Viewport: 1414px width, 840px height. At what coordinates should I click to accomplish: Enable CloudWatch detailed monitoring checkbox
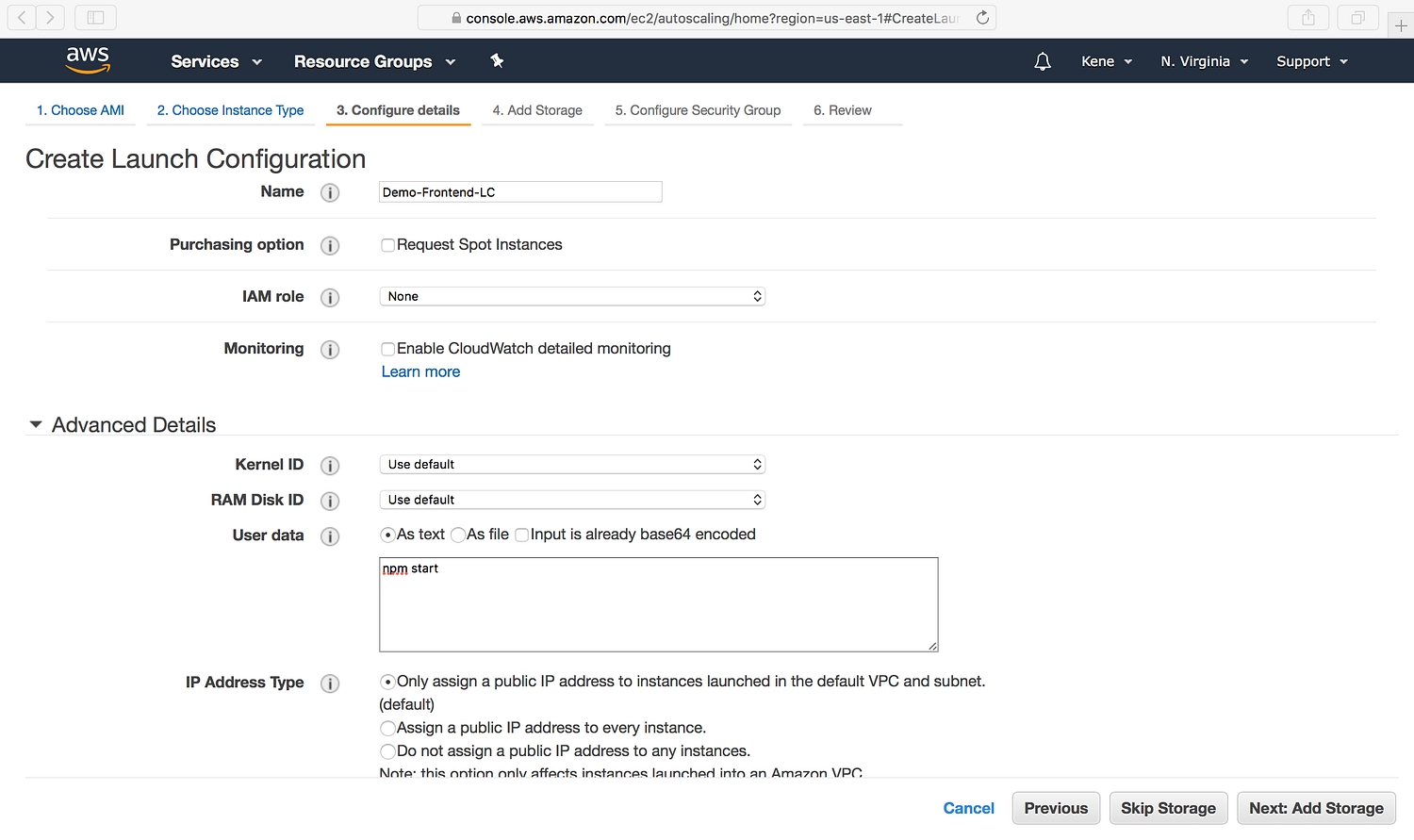coord(387,349)
